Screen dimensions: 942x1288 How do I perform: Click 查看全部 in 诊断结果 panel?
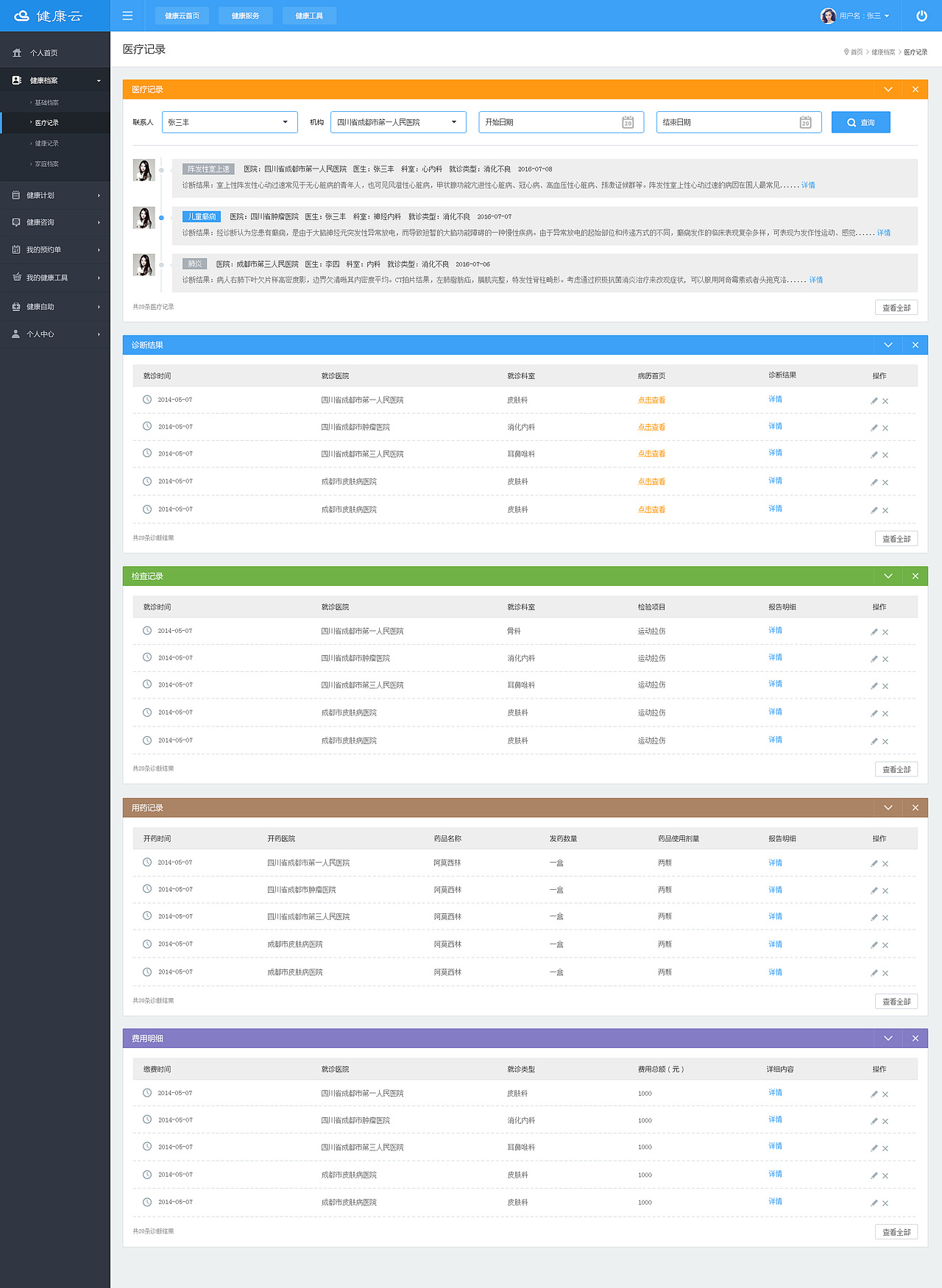click(x=896, y=539)
